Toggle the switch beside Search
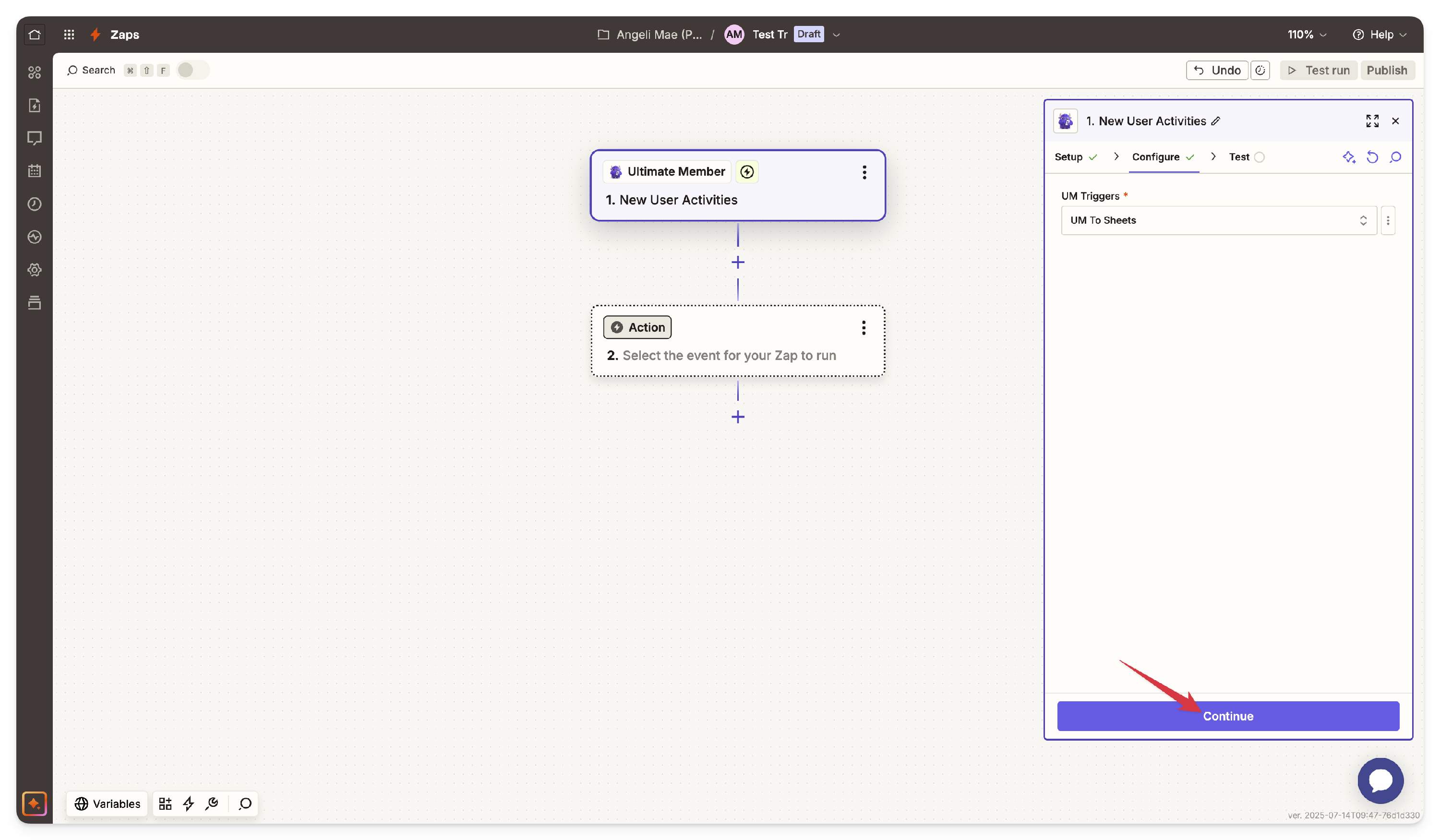Screen dimensions: 1440x840 coord(192,70)
